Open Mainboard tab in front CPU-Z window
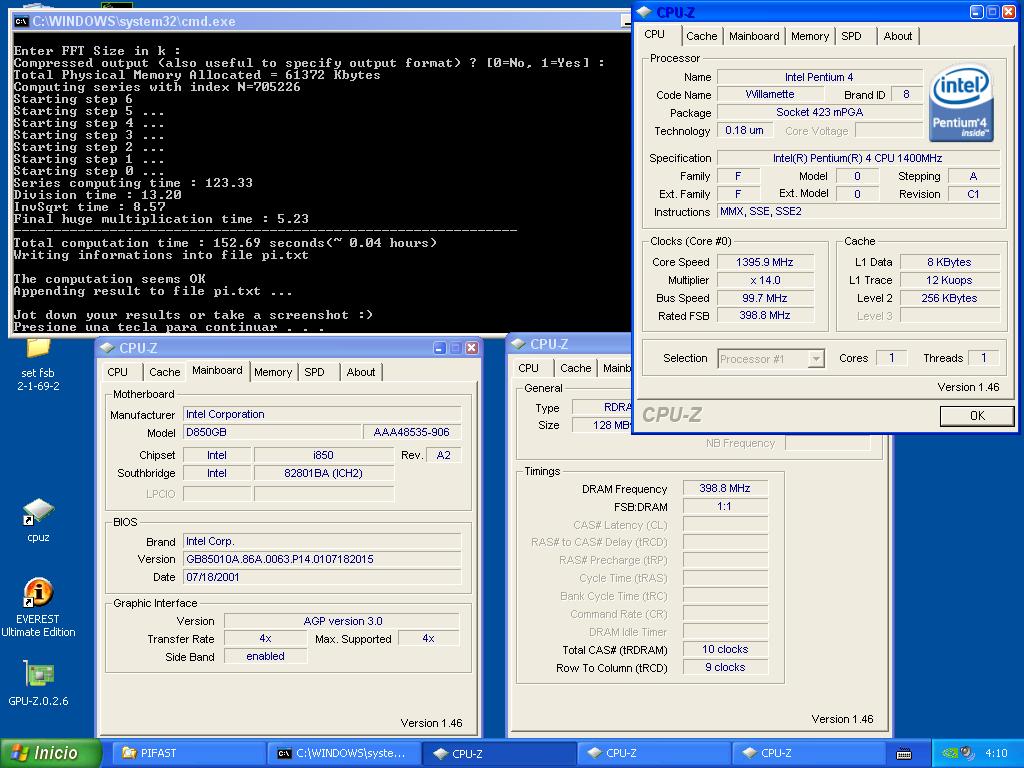Screen dimensions: 1024x768 point(754,36)
